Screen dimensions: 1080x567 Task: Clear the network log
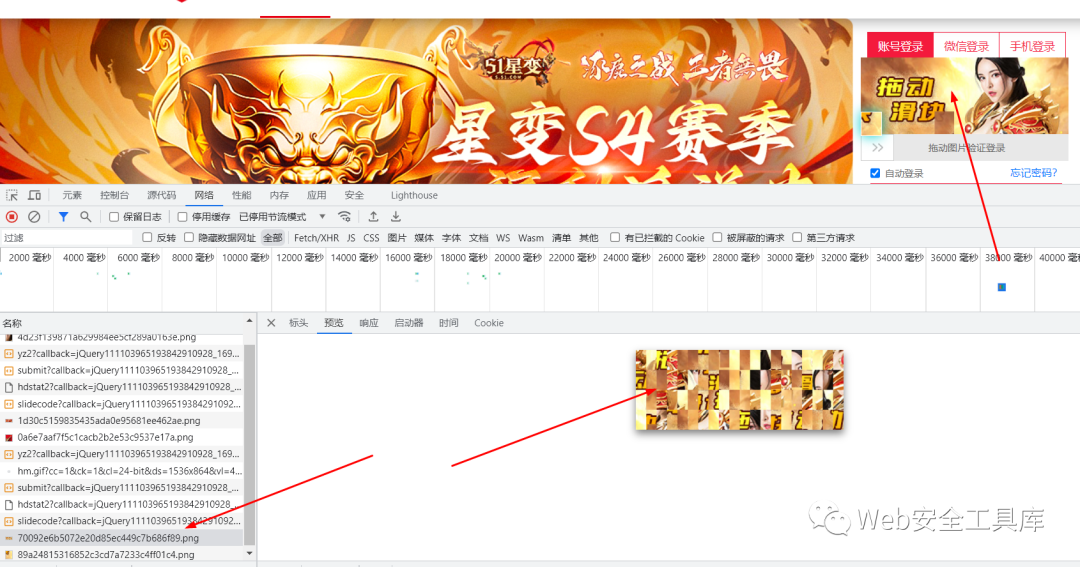(34, 216)
